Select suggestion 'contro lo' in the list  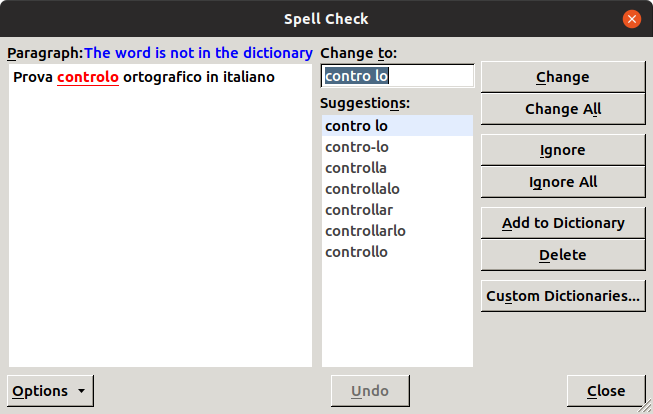coord(357,126)
